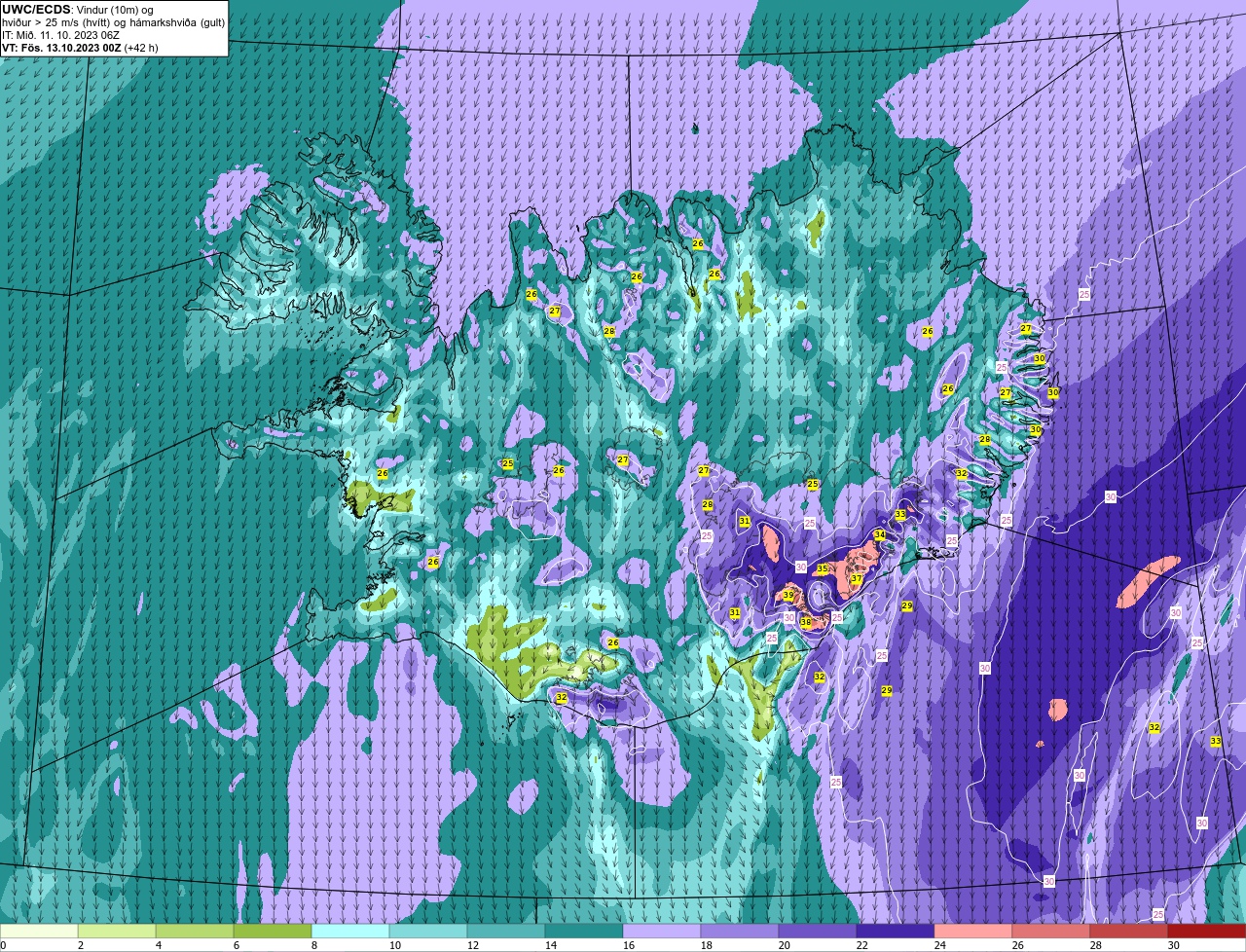This screenshot has height=952, width=1246.
Task: Click the legend tick label 12
Action: click(473, 945)
